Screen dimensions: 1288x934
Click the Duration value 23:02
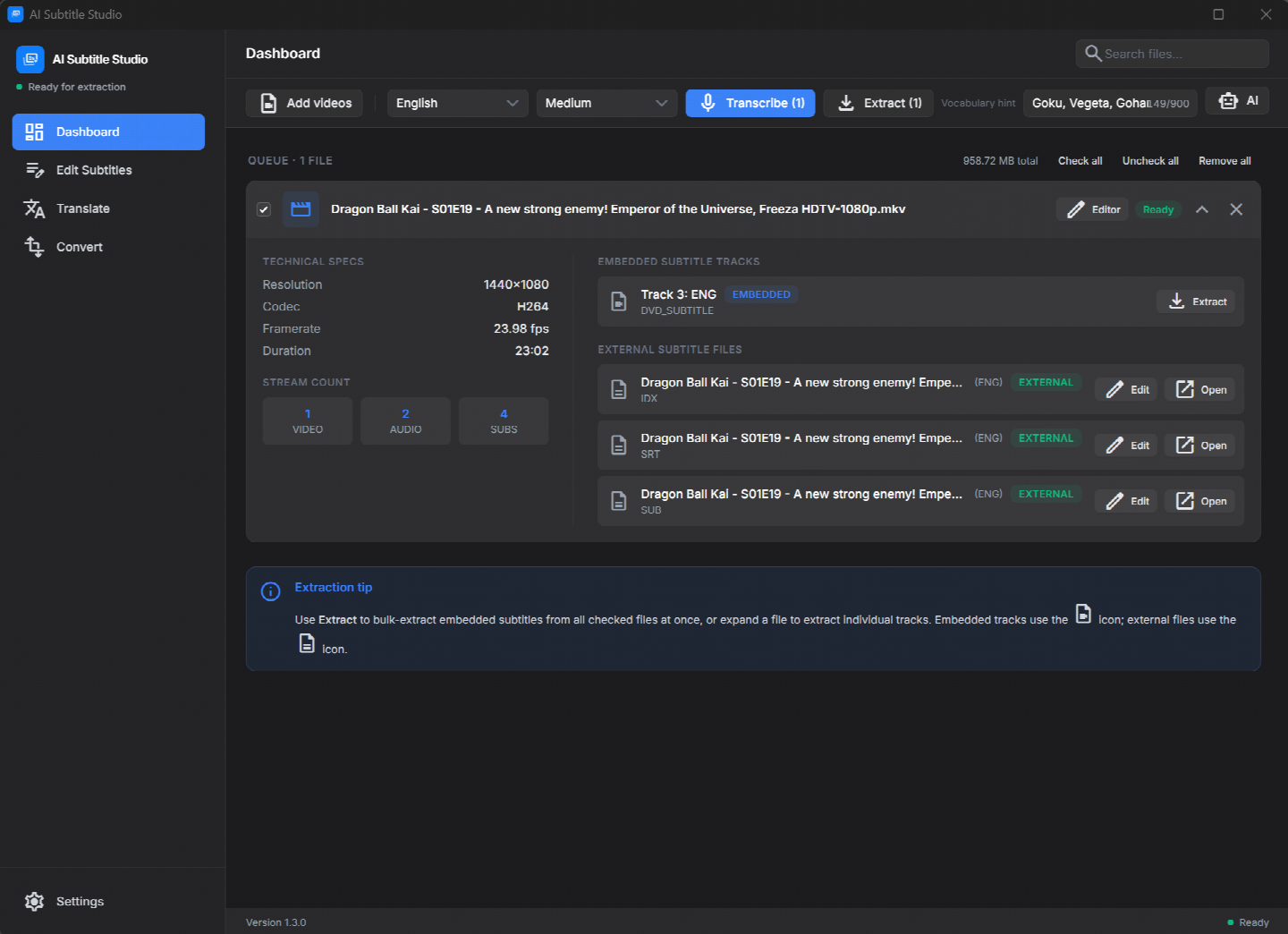(x=532, y=351)
